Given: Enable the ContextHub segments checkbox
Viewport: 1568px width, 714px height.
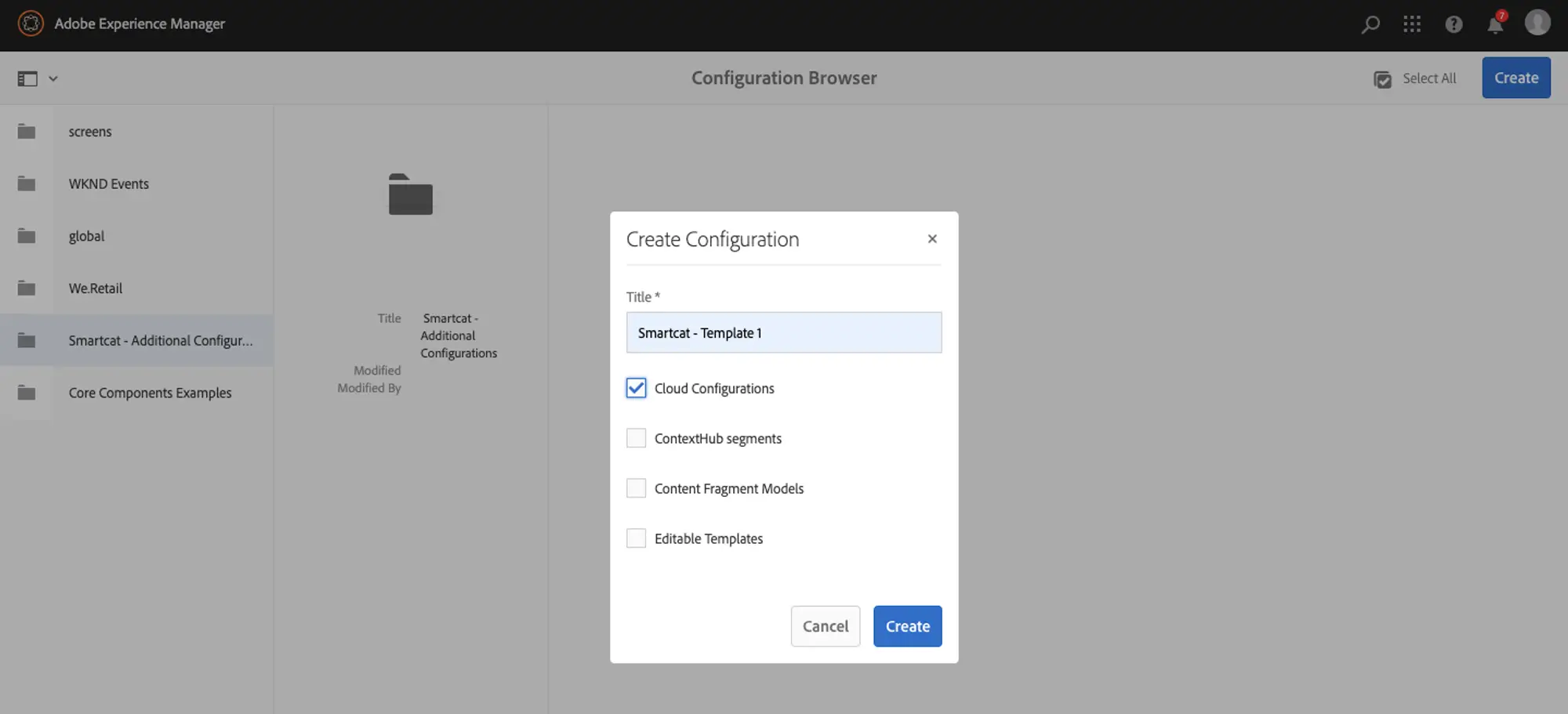Looking at the screenshot, I should point(636,438).
